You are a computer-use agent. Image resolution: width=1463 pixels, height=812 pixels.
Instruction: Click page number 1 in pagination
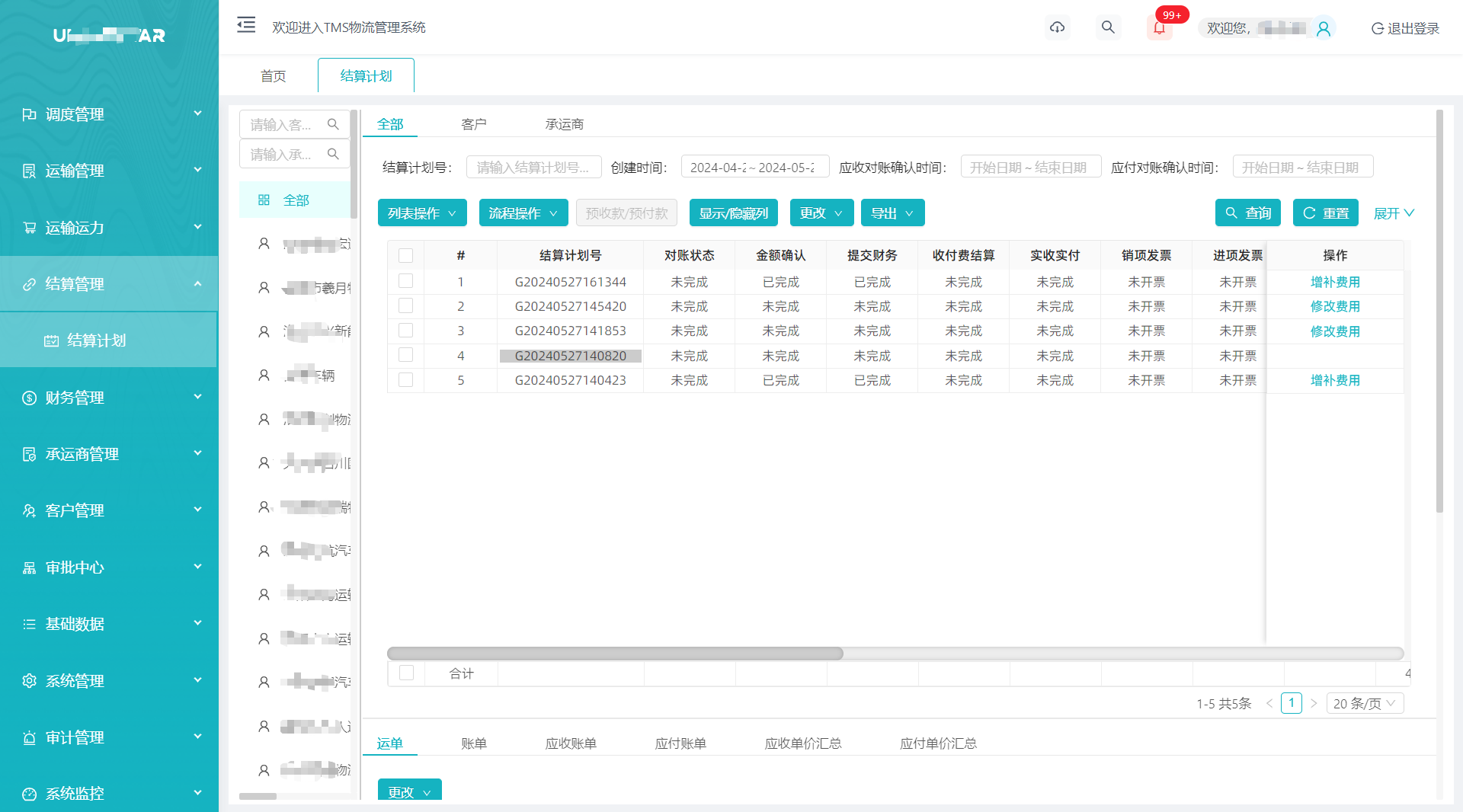point(1291,703)
